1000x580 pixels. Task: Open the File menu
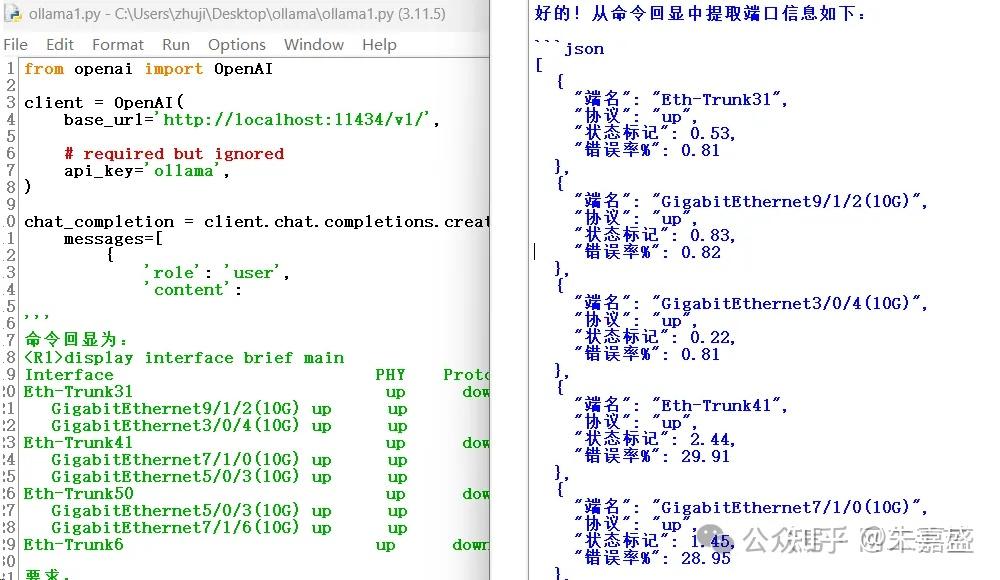click(x=15, y=45)
